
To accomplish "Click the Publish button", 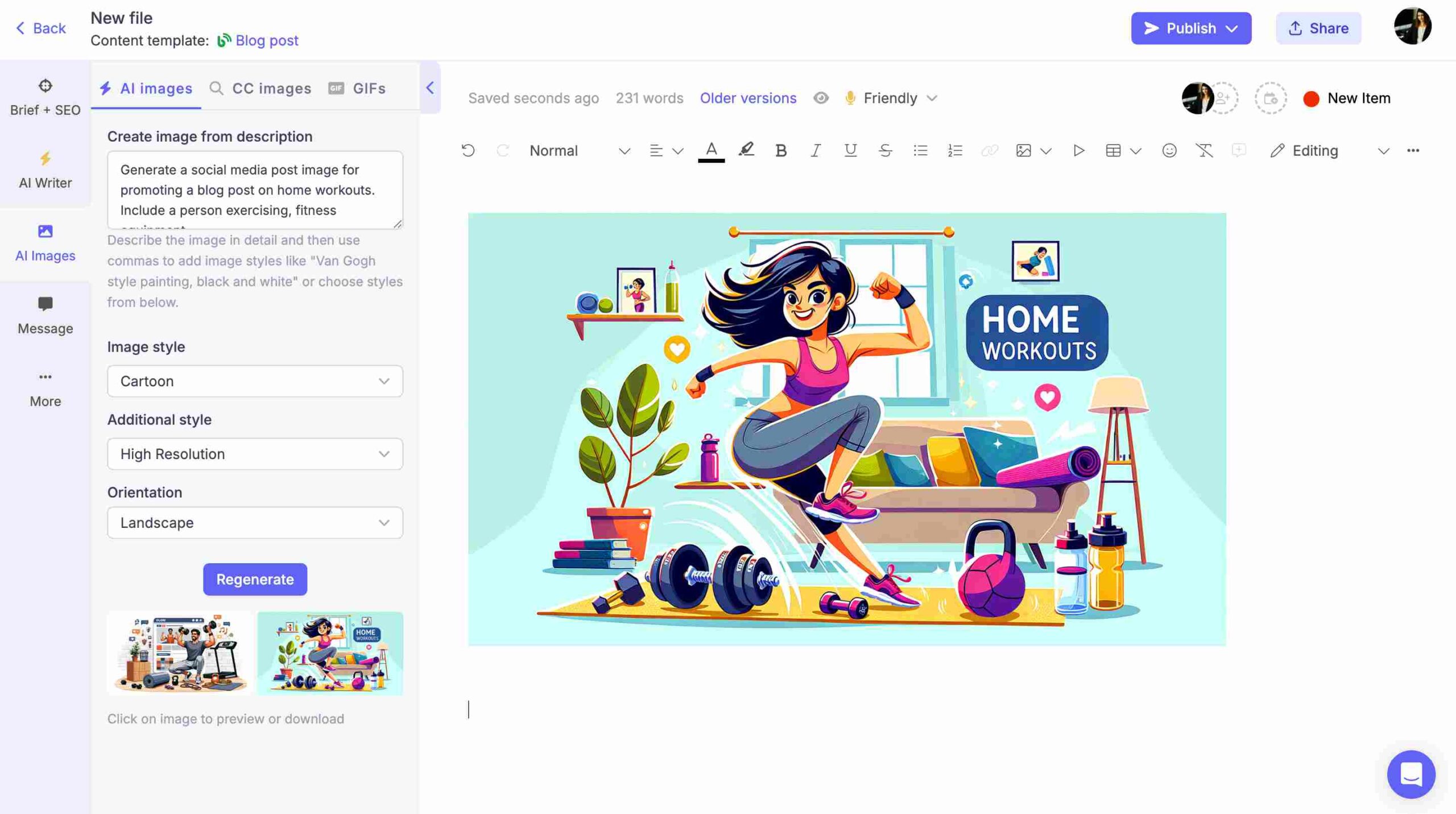I will tap(1191, 27).
